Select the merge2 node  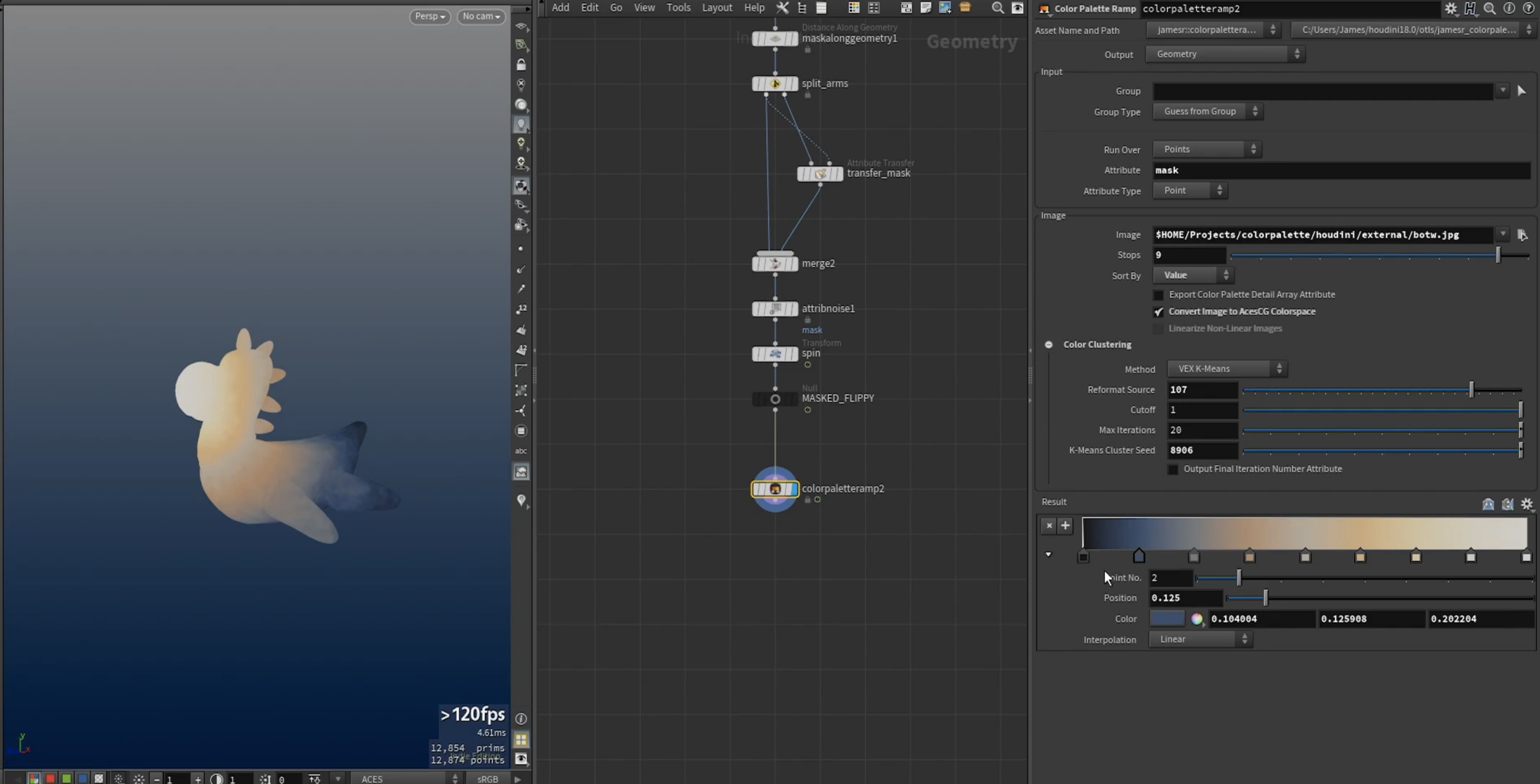[775, 263]
